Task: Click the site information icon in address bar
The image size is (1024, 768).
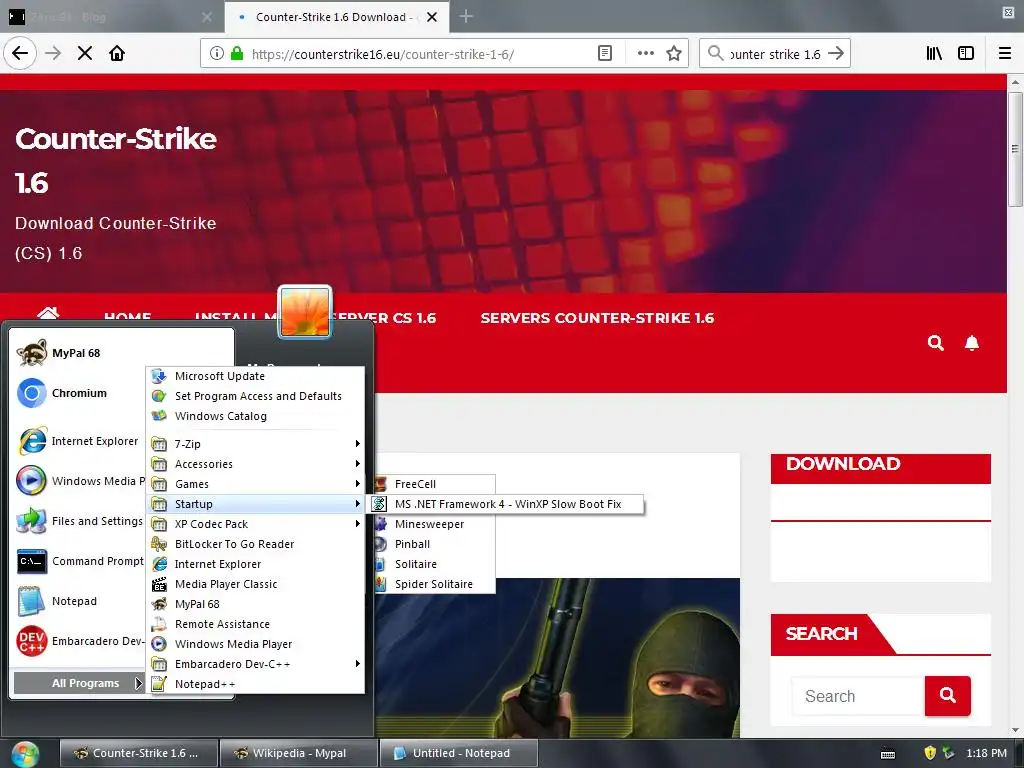Action: tap(216, 54)
